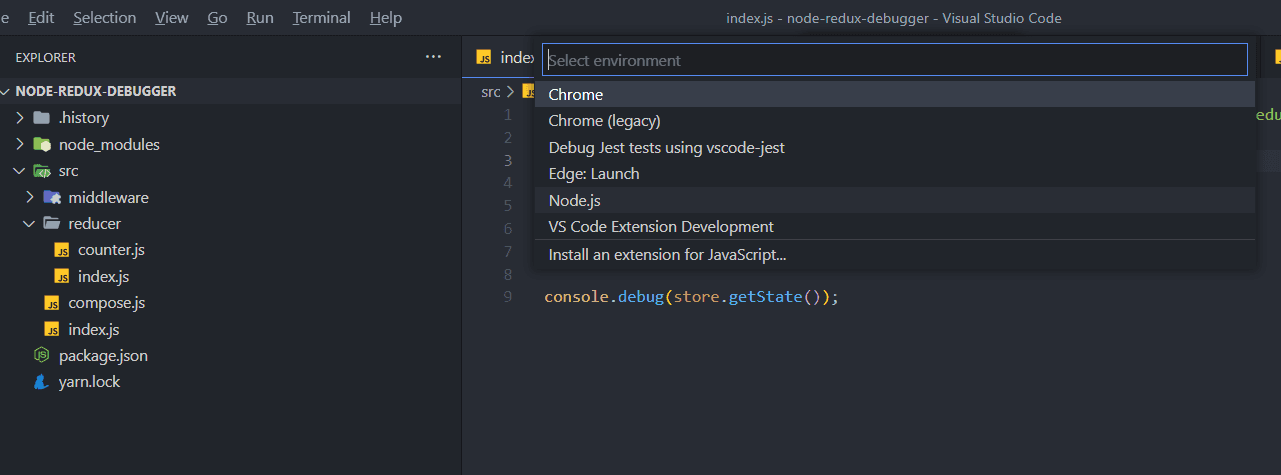Open the Help menu

tap(386, 17)
